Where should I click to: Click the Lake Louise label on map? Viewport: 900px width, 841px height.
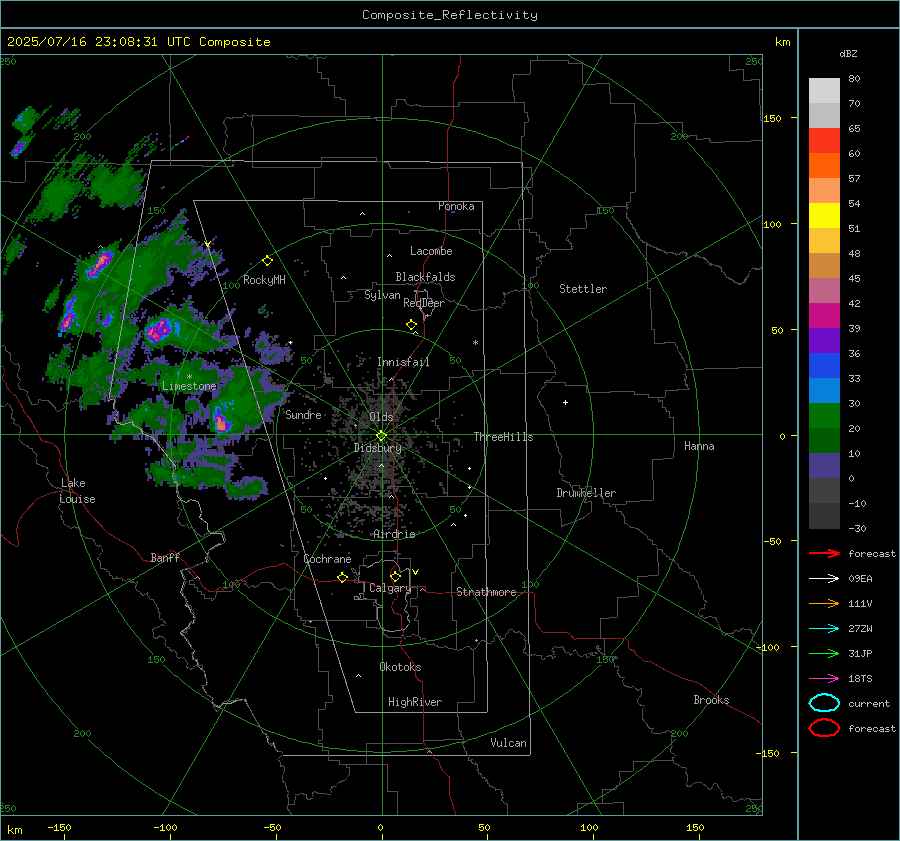[77, 491]
